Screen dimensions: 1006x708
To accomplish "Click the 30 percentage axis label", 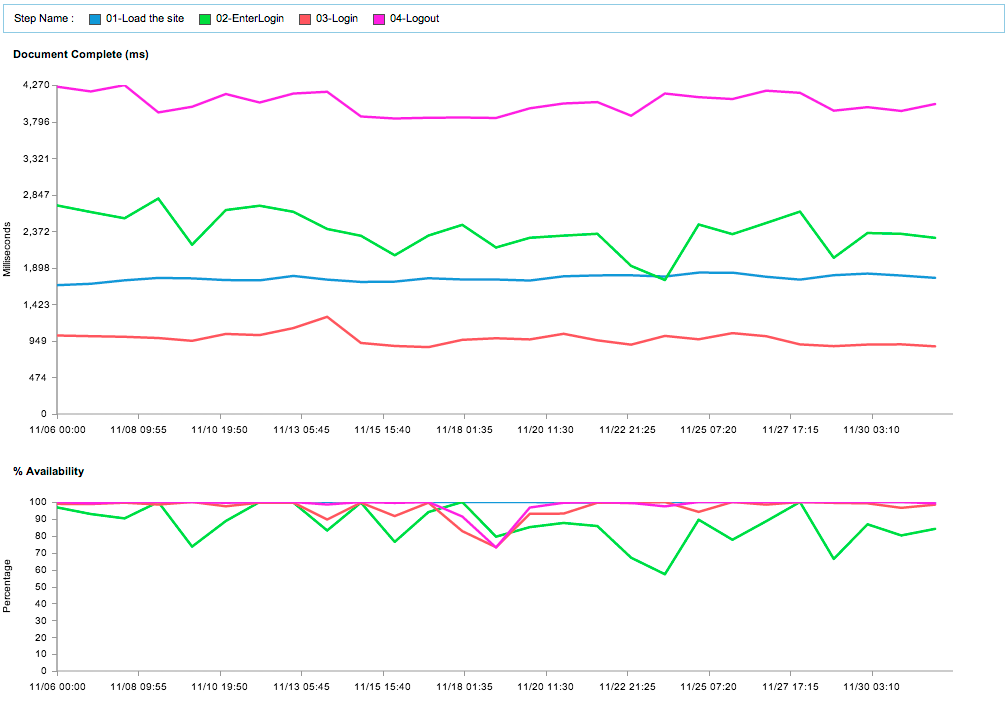I will [42, 620].
